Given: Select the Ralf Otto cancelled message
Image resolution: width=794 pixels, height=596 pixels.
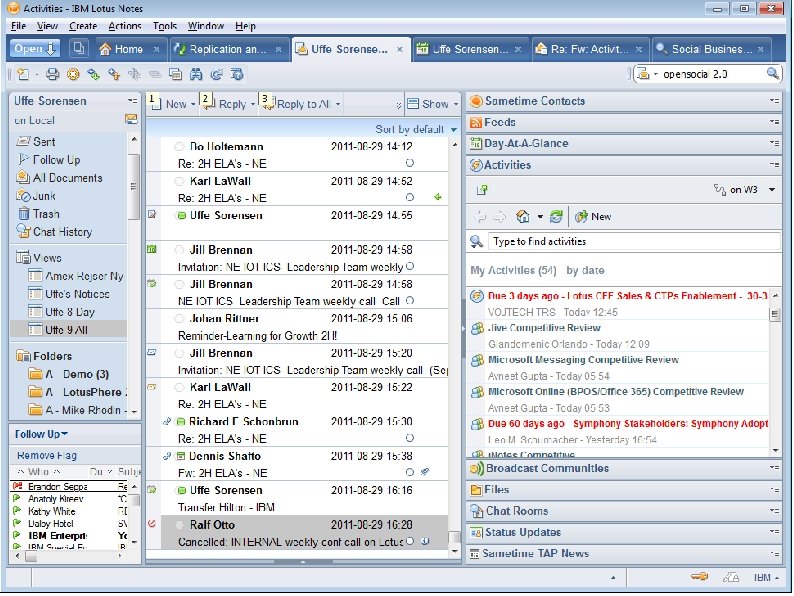Looking at the screenshot, I should (304, 533).
